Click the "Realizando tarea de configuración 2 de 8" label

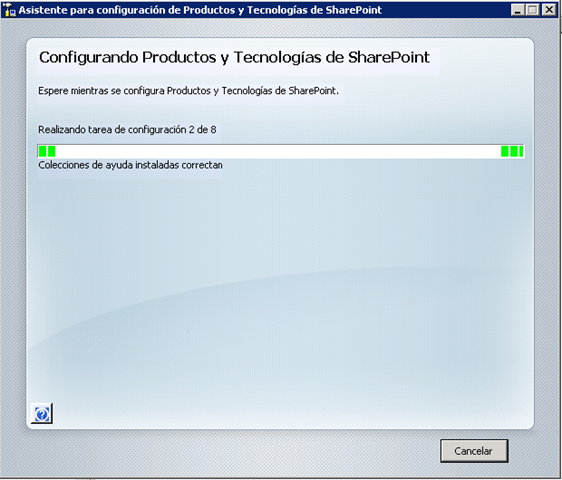(127, 130)
